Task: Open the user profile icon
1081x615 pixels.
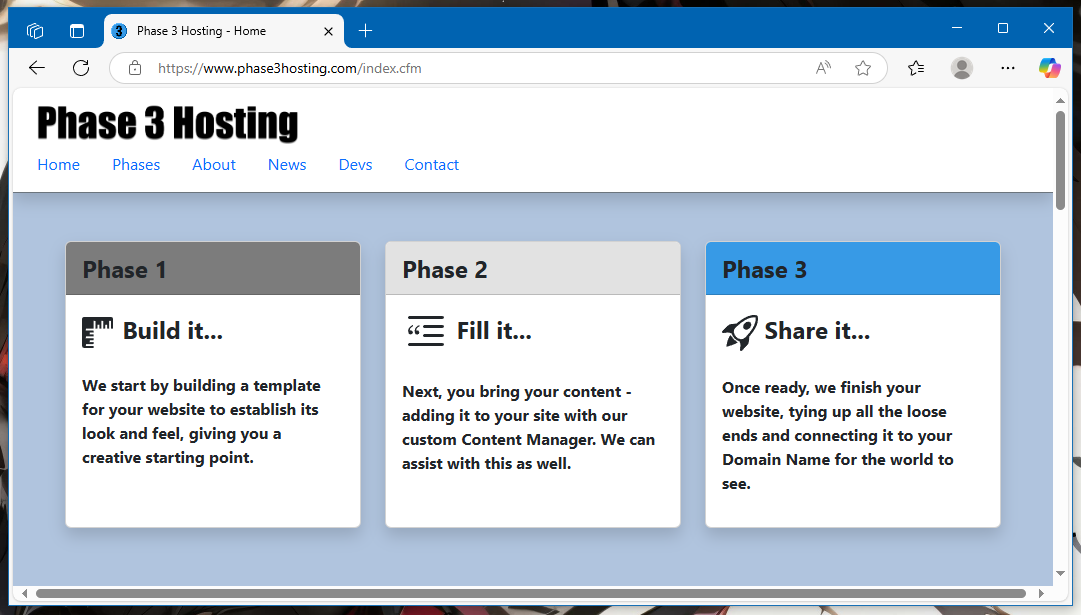Action: [x=962, y=68]
